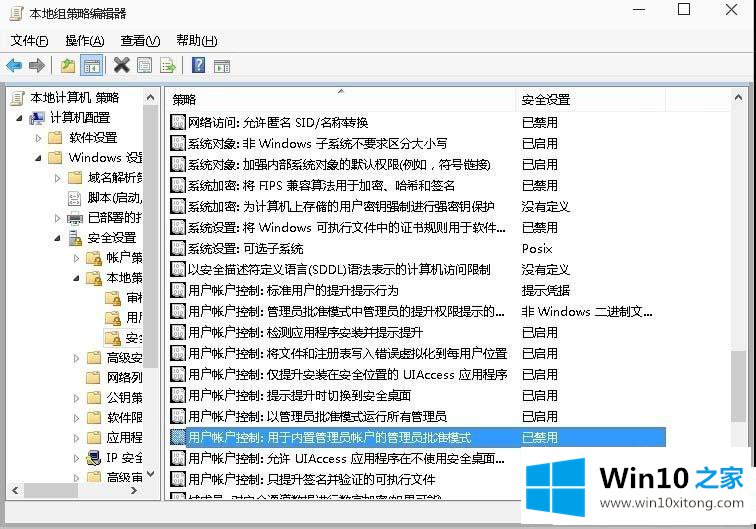This screenshot has height=529, width=756.
Task: Click the Export list toolbar icon
Action: [x=168, y=65]
